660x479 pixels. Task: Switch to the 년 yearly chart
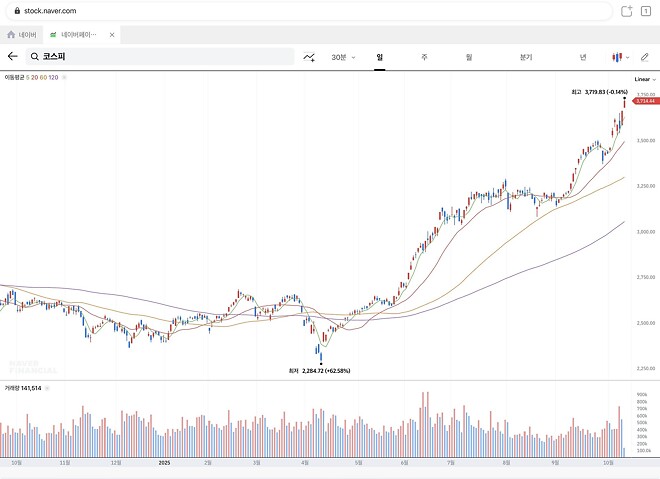pos(583,57)
